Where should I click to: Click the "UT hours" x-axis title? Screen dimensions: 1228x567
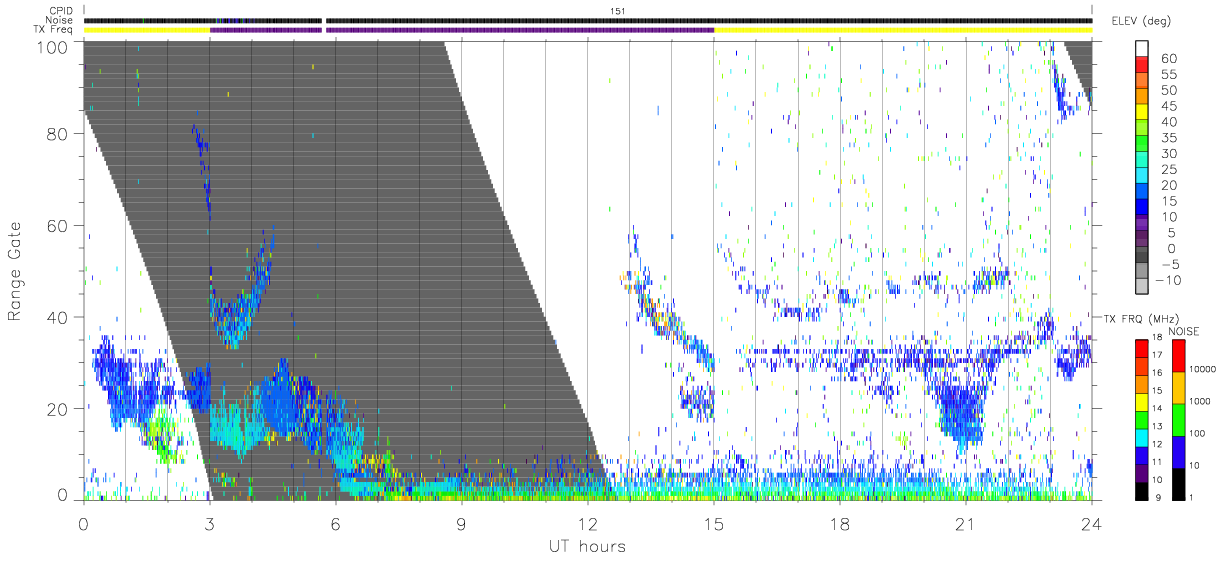585,547
